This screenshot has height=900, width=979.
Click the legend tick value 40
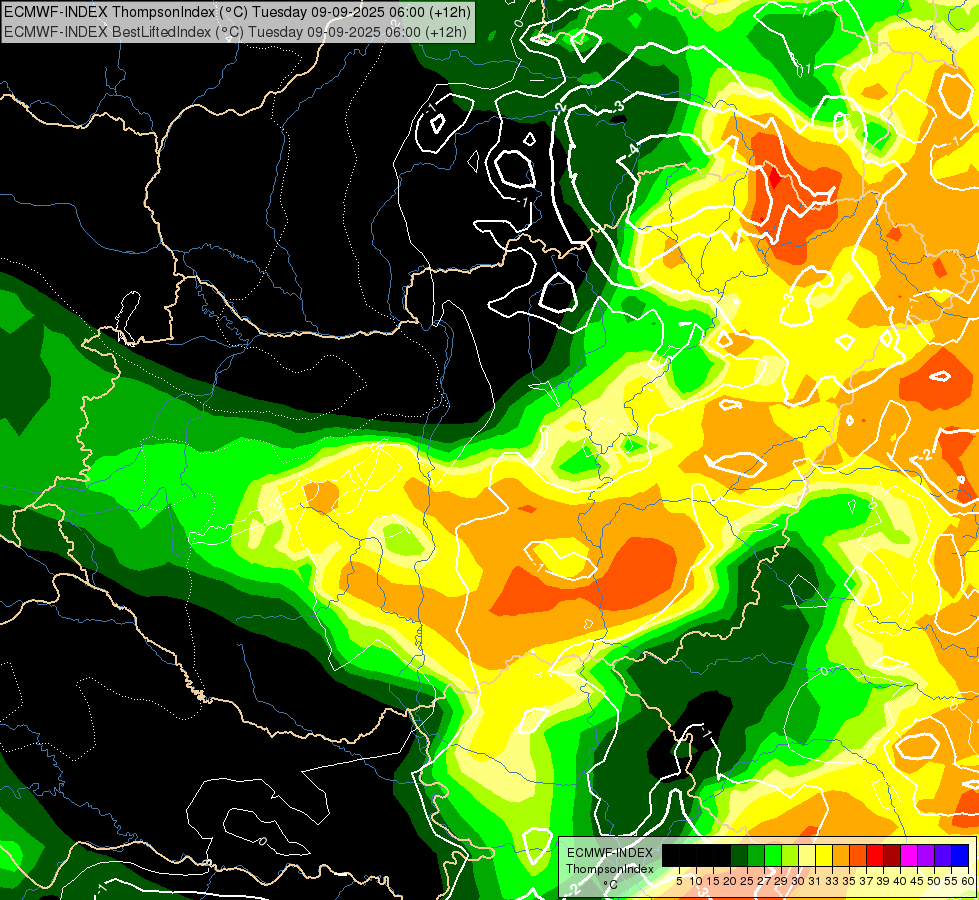click(x=900, y=881)
